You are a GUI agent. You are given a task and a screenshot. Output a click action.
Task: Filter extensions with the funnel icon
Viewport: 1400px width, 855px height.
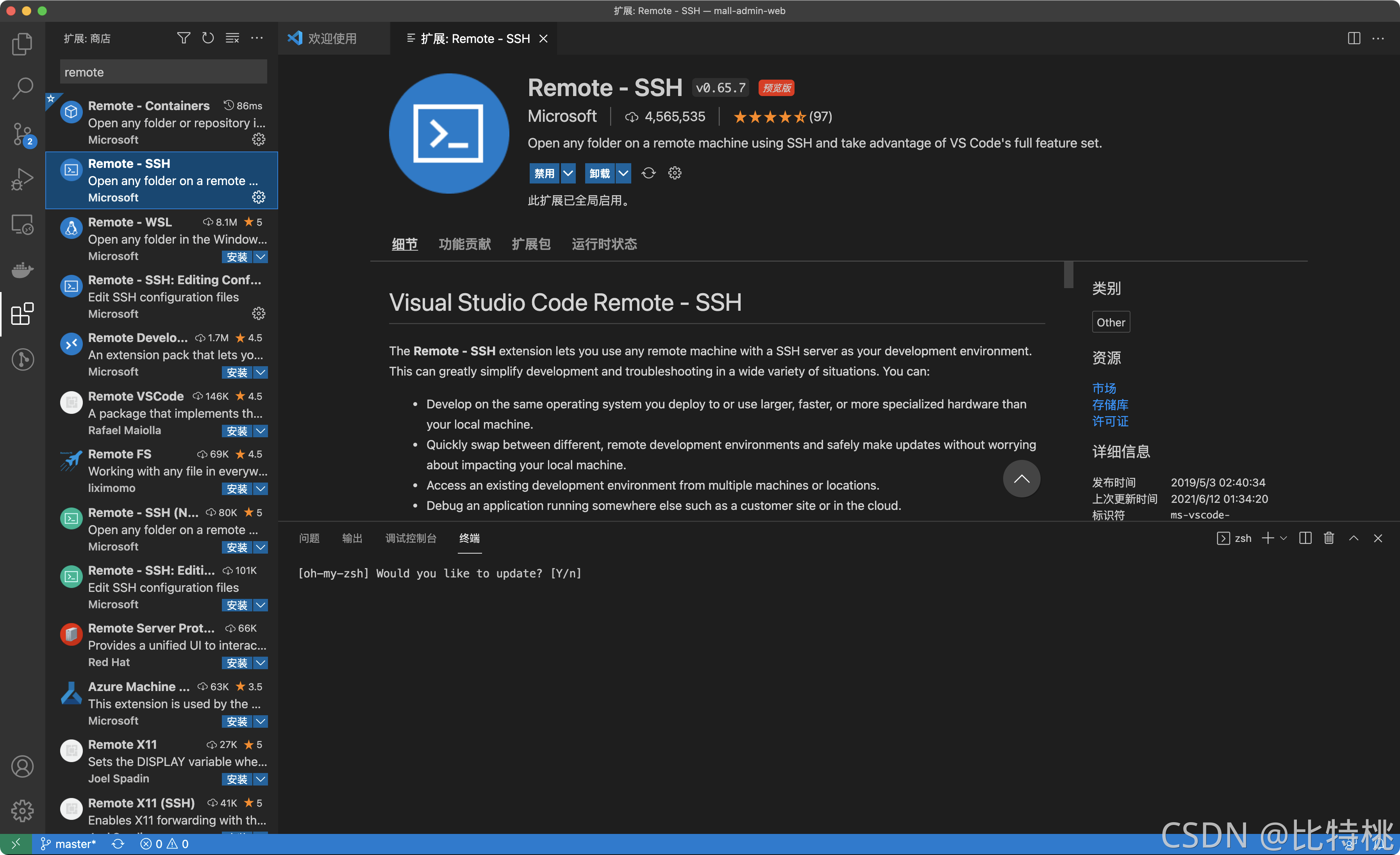184,38
